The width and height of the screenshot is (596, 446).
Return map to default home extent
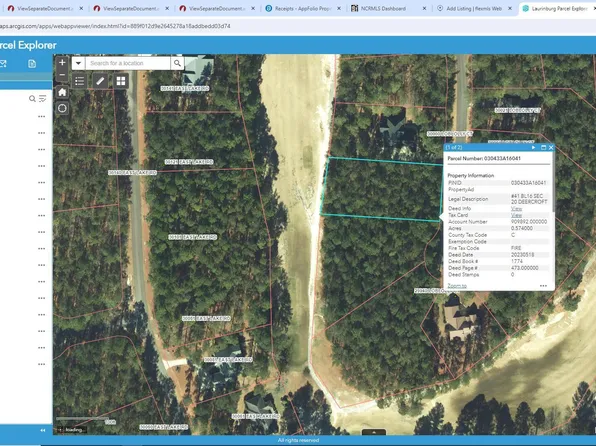point(62,92)
